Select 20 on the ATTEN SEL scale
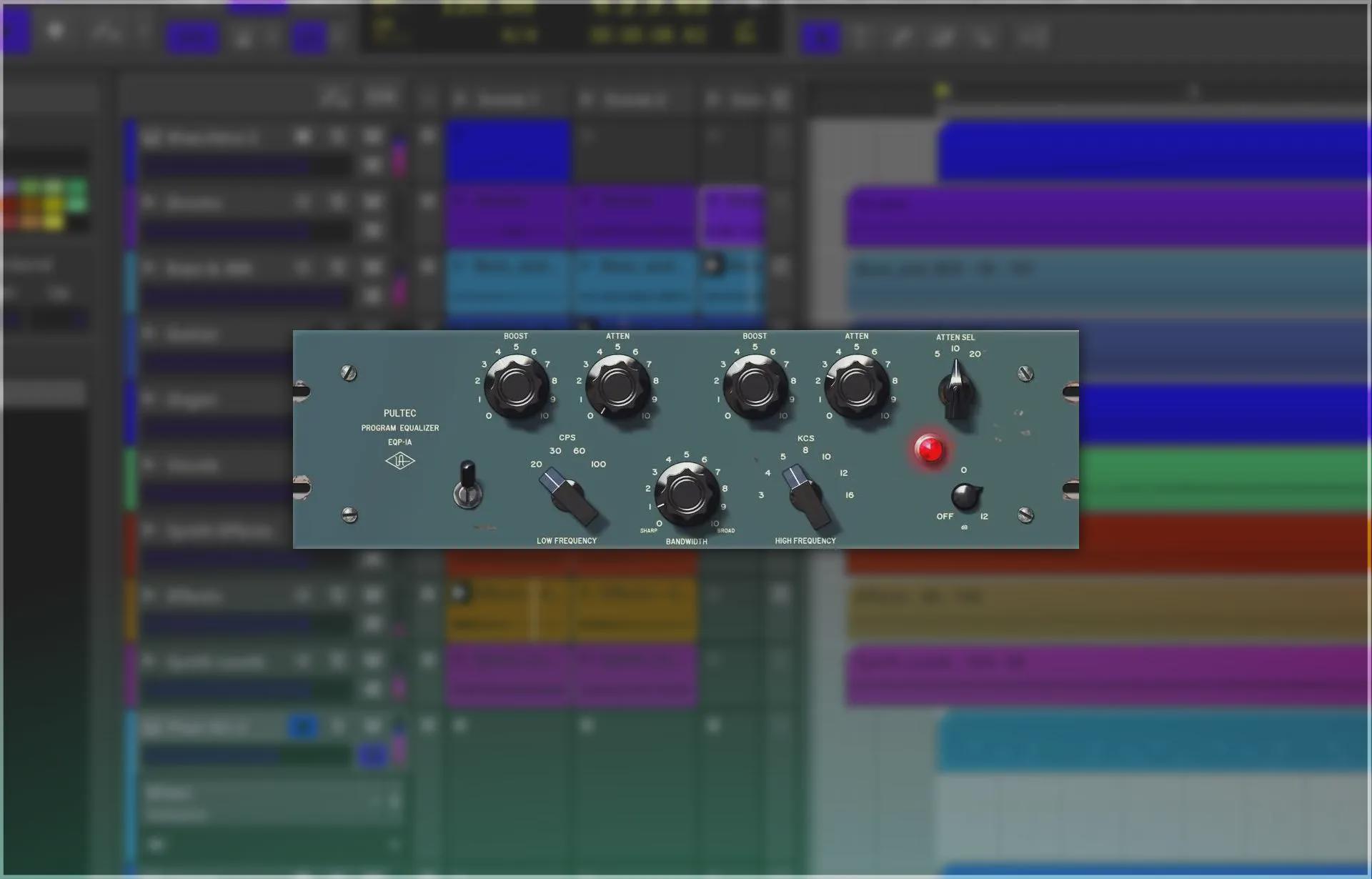This screenshot has width=1372, height=879. [975, 354]
